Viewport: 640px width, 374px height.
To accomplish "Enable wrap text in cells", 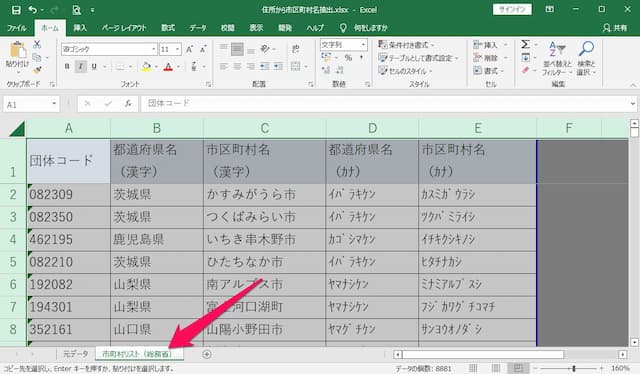I will [296, 49].
